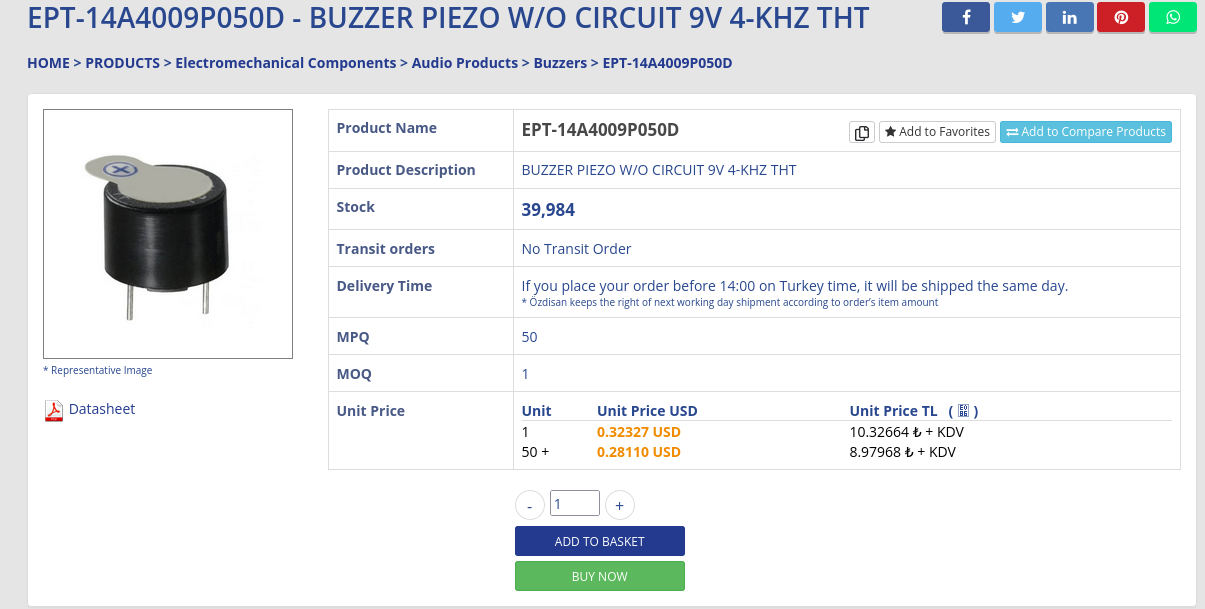Image resolution: width=1205 pixels, height=609 pixels.
Task: Share product on Twitter
Action: 1018,17
